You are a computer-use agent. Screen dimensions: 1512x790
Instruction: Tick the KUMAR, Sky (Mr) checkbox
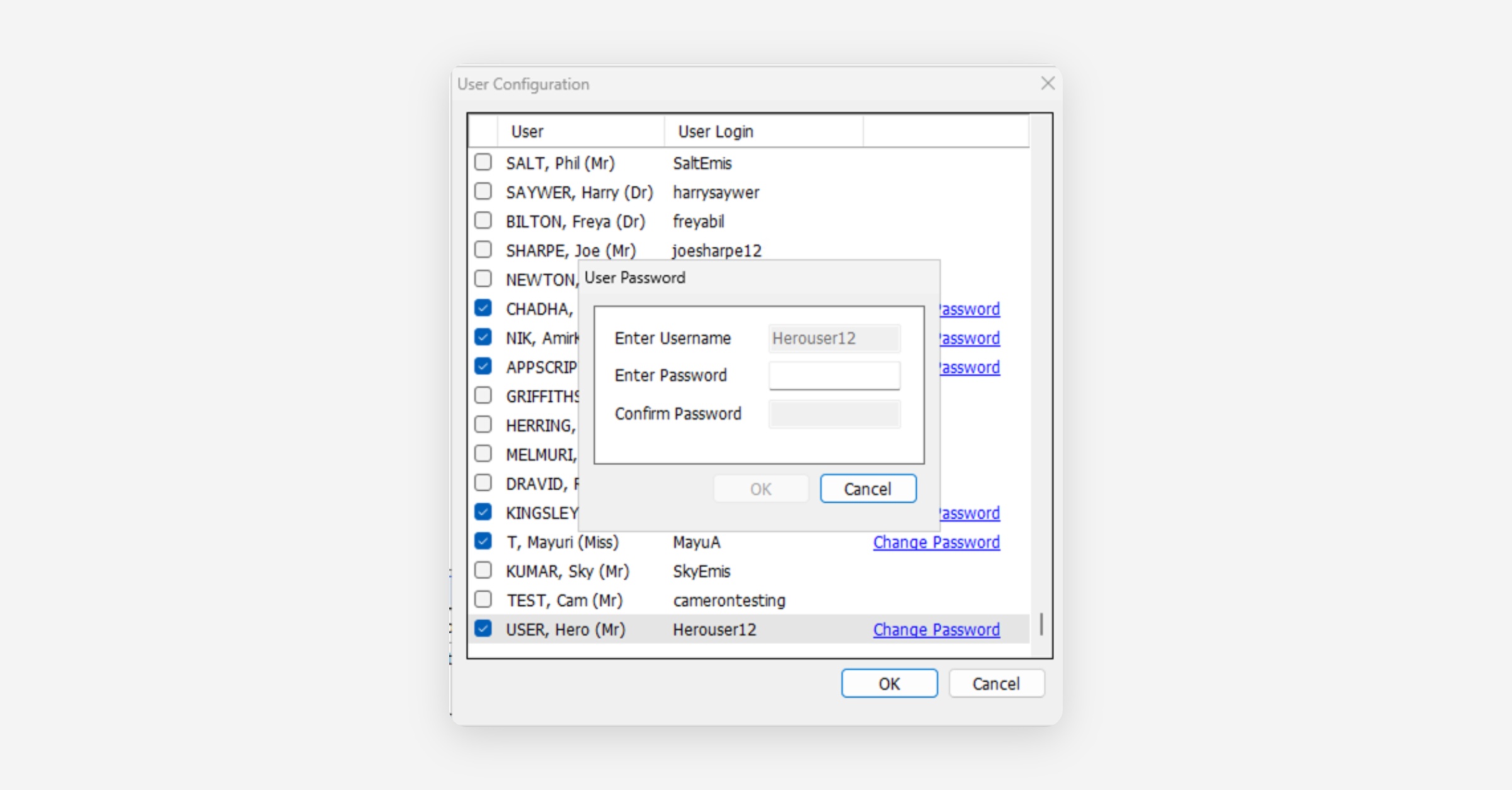point(483,570)
